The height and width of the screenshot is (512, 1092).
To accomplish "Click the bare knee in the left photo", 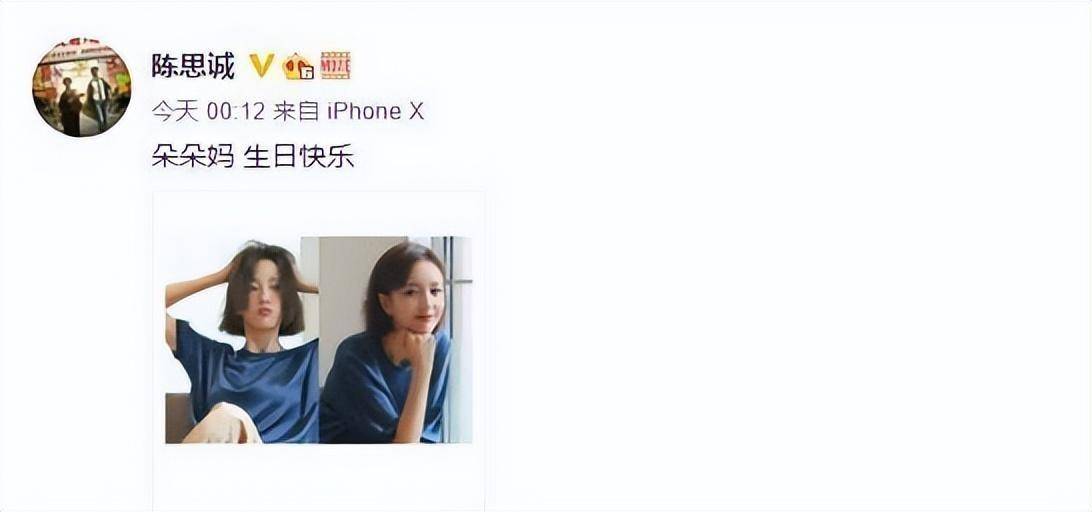I will click(221, 424).
